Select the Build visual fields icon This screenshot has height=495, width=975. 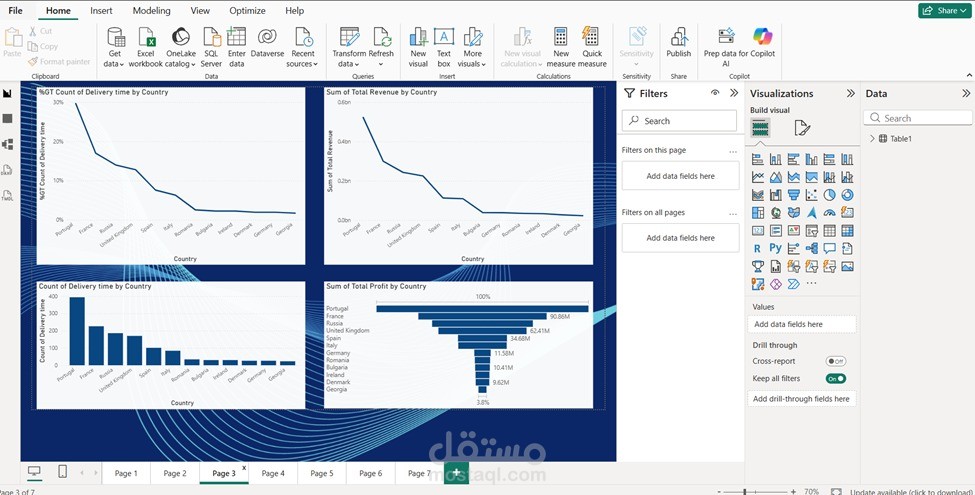coord(760,128)
